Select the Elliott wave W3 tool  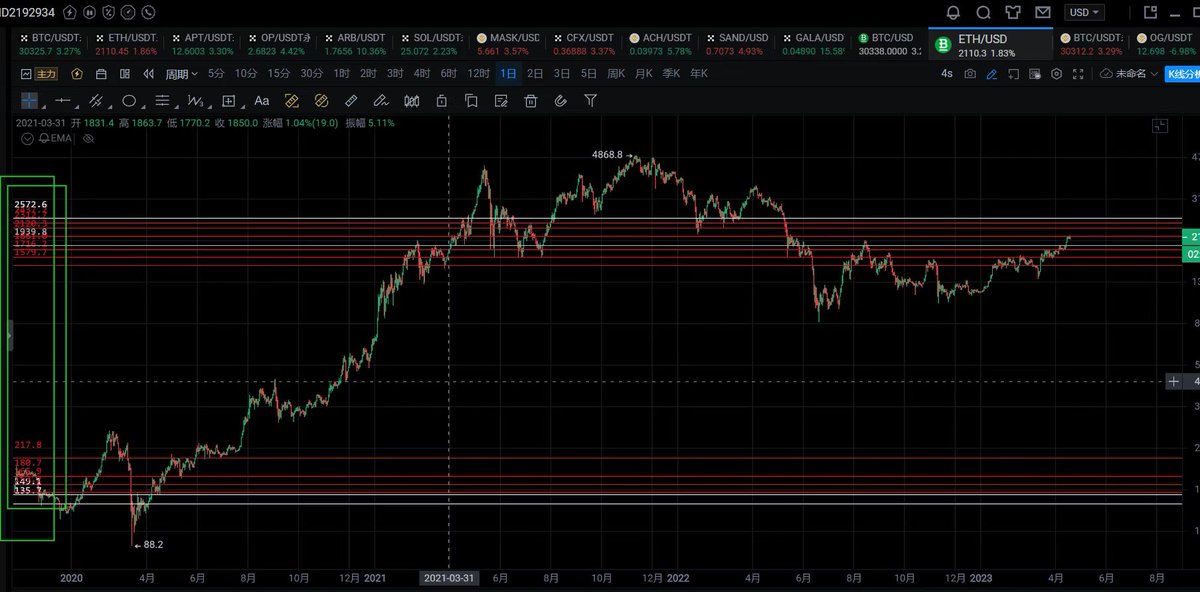point(195,100)
